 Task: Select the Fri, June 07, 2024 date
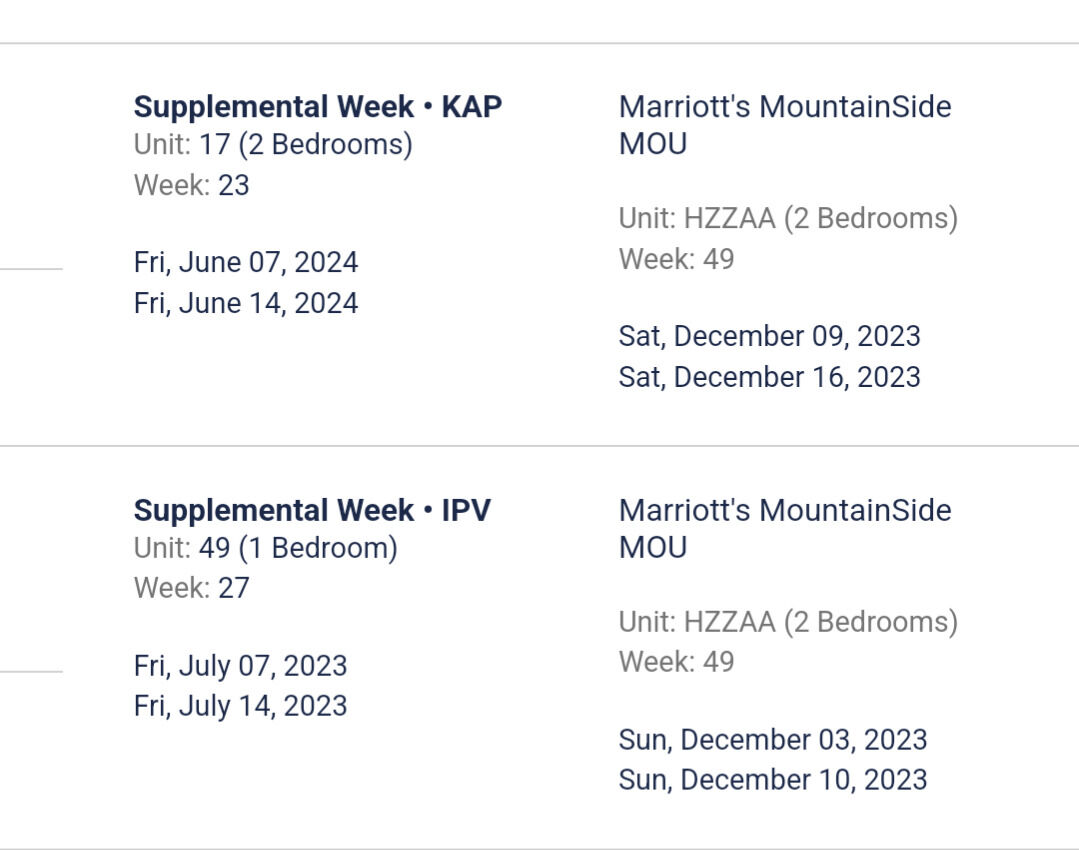pyautogui.click(x=246, y=262)
